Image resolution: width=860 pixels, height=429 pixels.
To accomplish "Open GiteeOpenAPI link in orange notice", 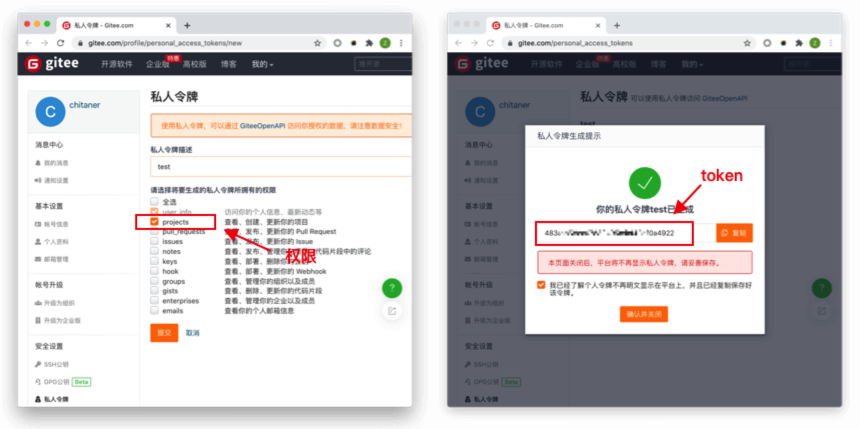I will [x=262, y=126].
